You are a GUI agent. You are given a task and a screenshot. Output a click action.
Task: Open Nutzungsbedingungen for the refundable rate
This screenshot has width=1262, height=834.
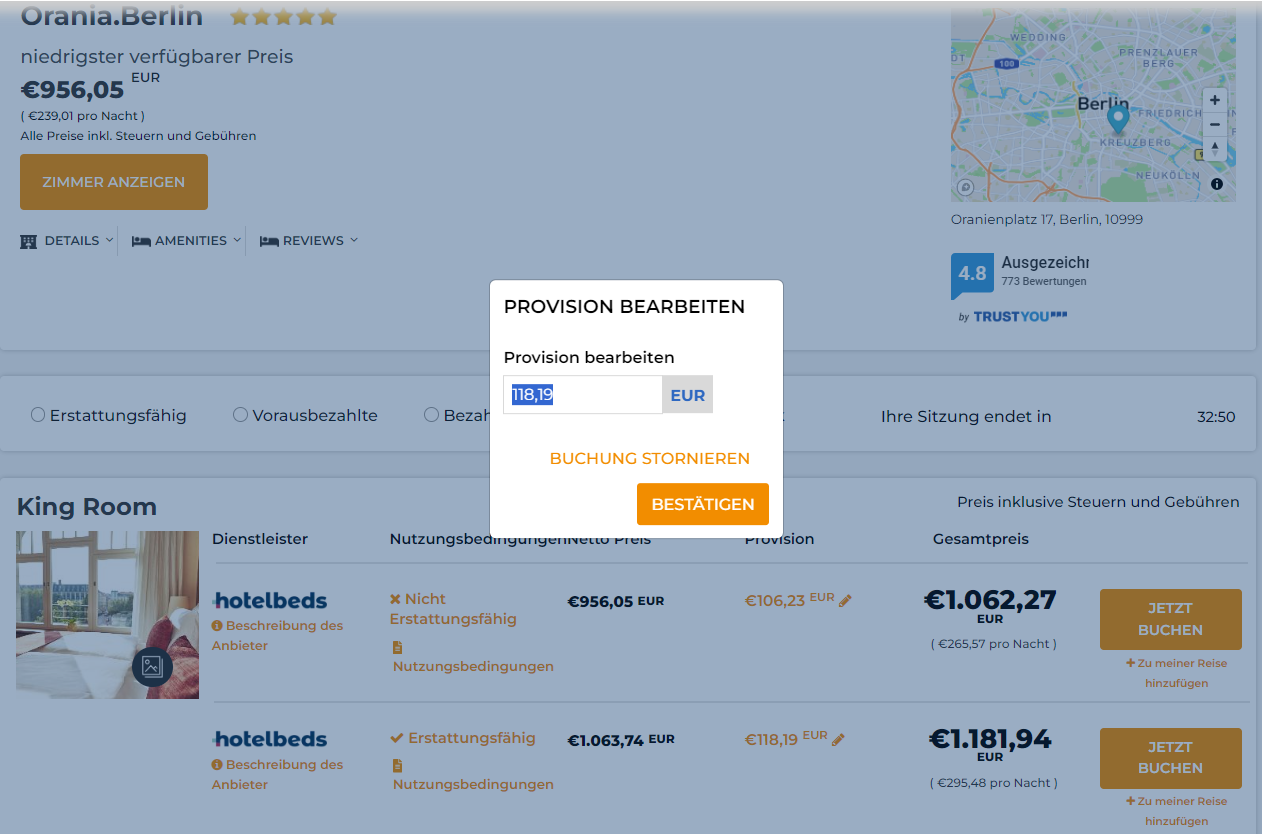473,785
